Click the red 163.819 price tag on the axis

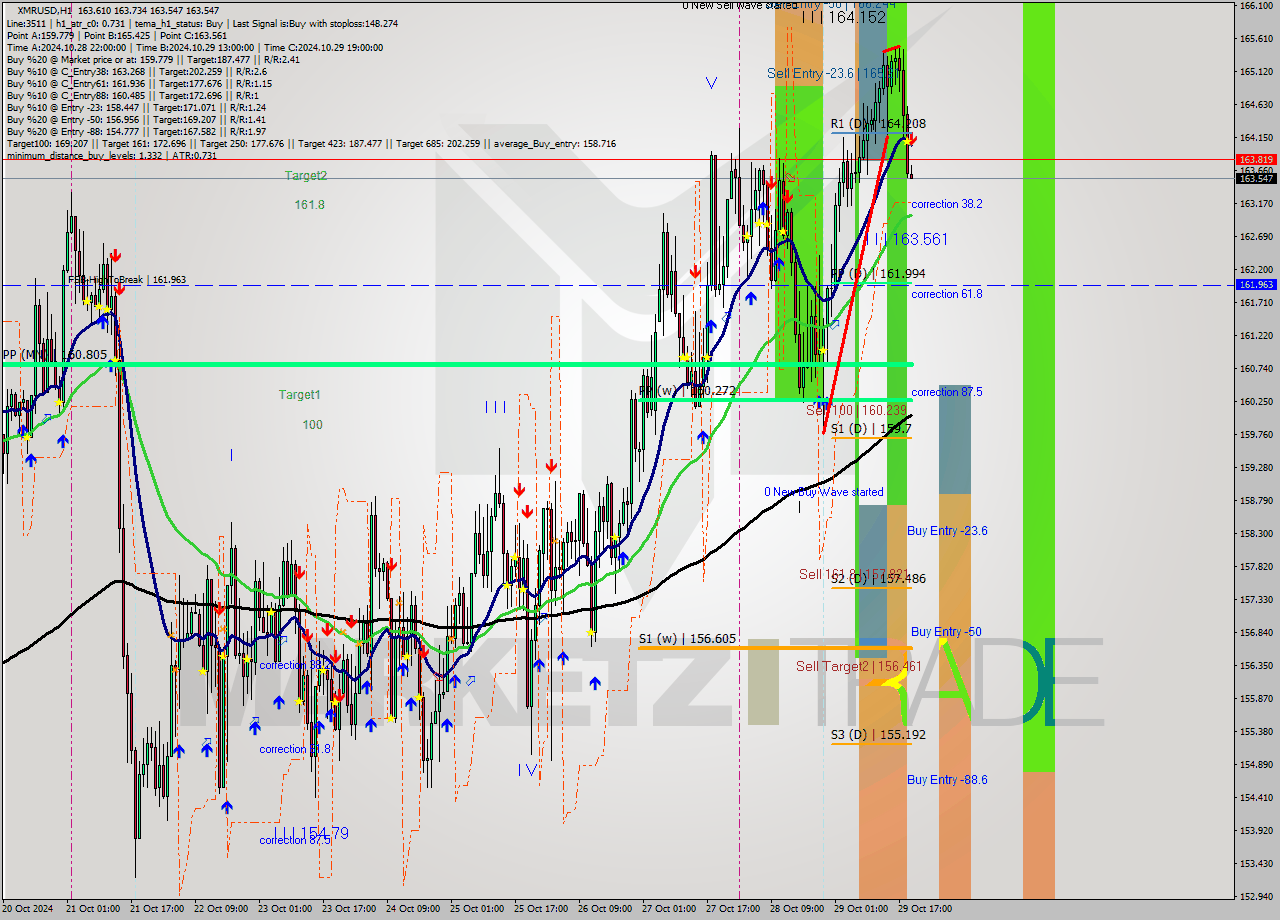click(x=1256, y=159)
